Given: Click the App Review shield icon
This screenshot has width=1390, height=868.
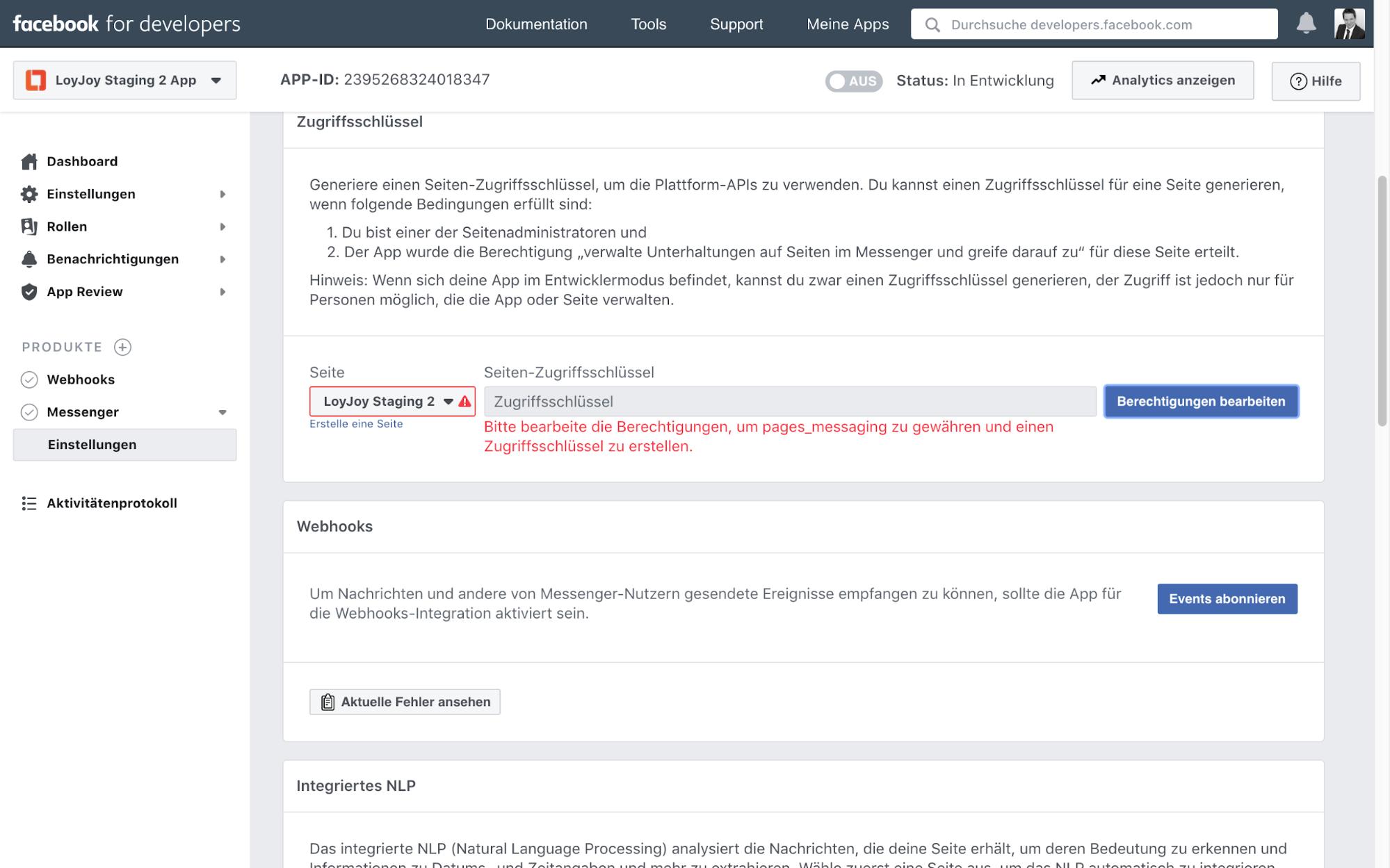Looking at the screenshot, I should [29, 292].
